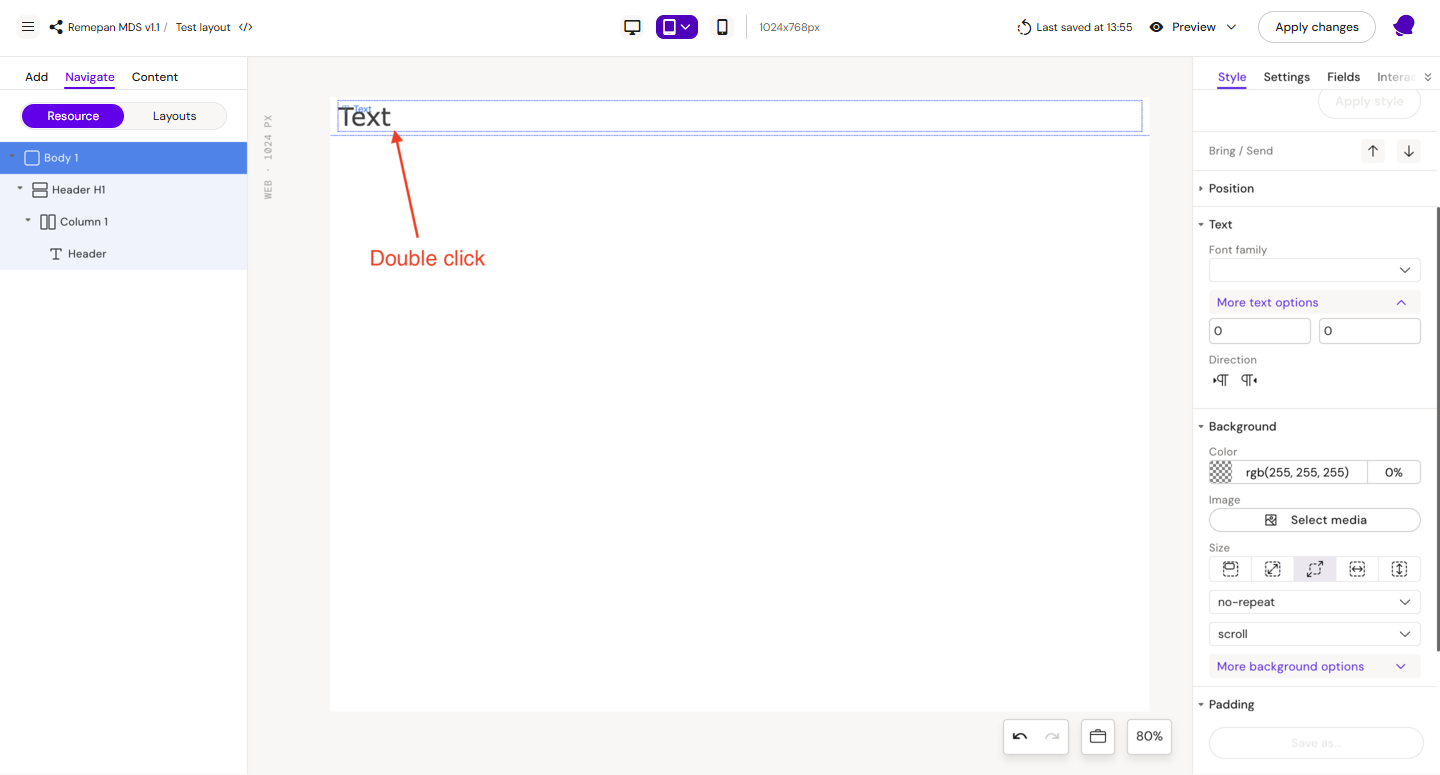Screen dimensions: 1440x775
Task: Switch to the Navigate tab
Action: 90,77
